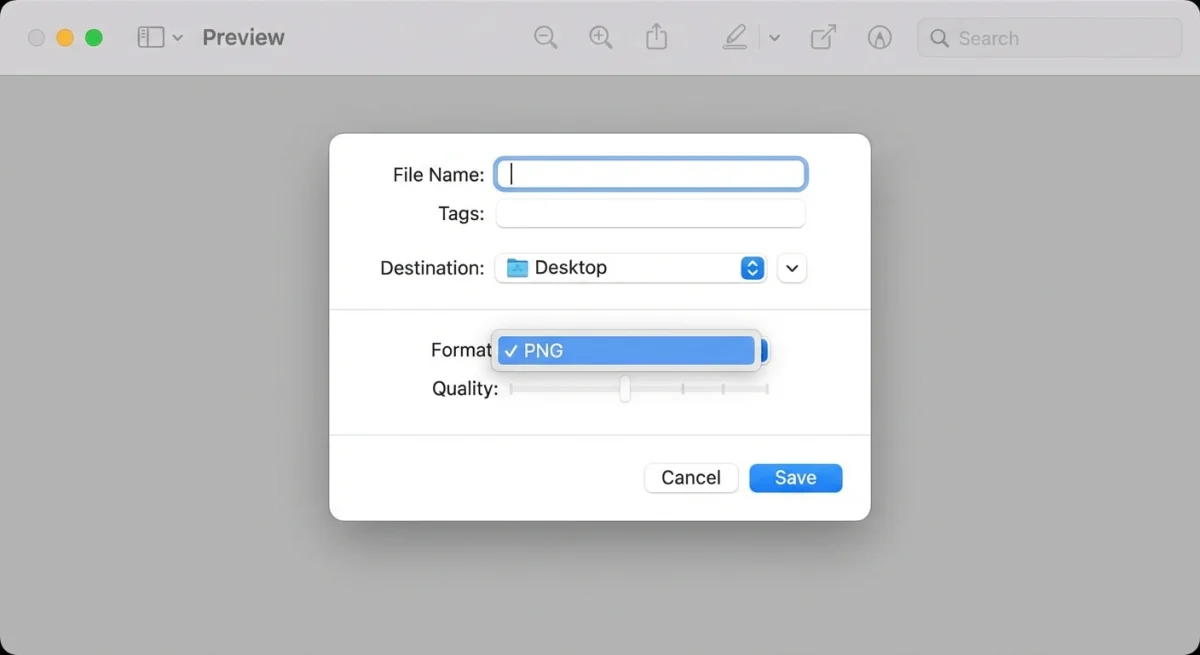Open highlight color options chevron
Screen dimensions: 1200x655
pos(774,38)
